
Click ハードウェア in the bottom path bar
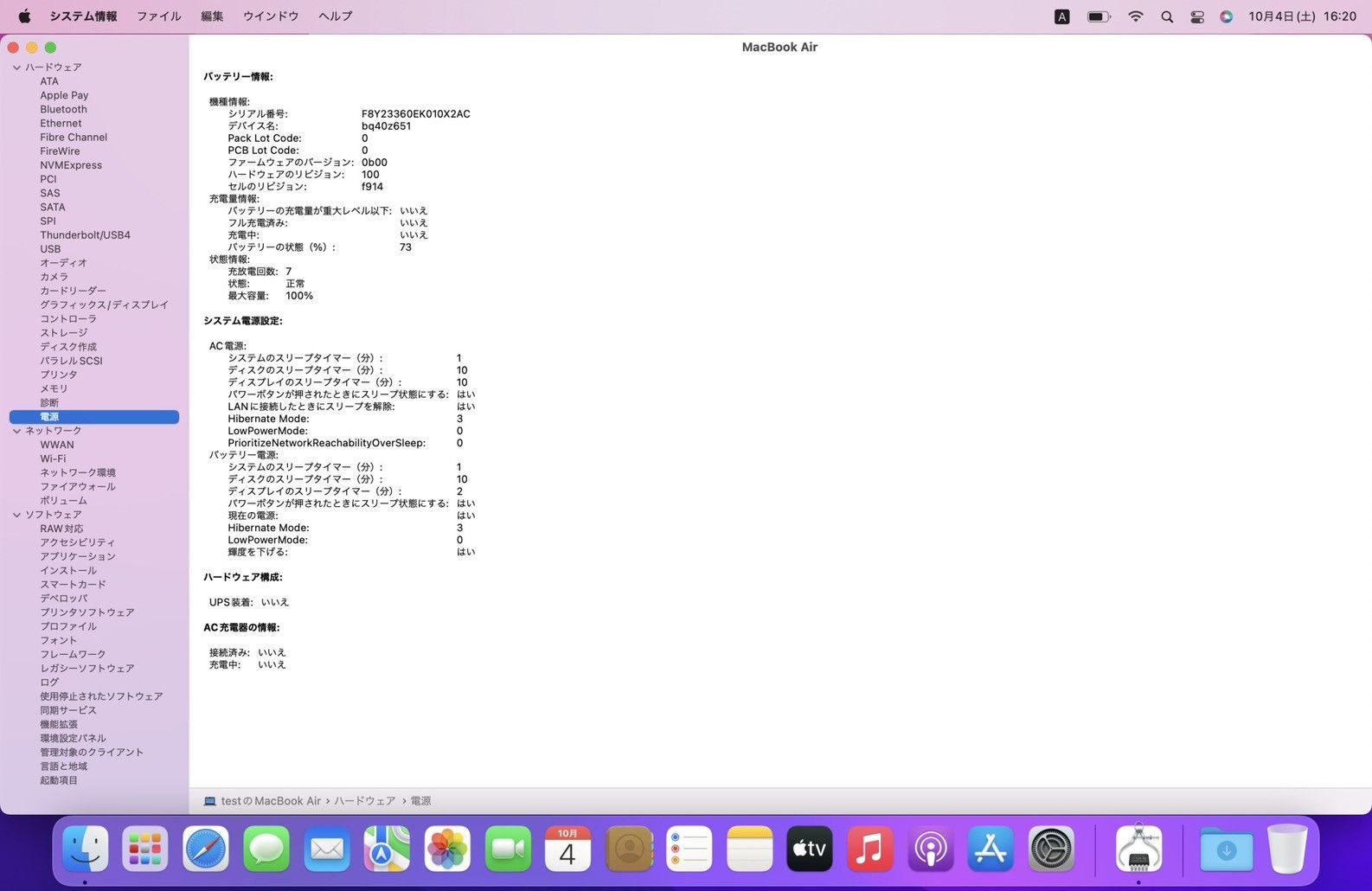(364, 801)
